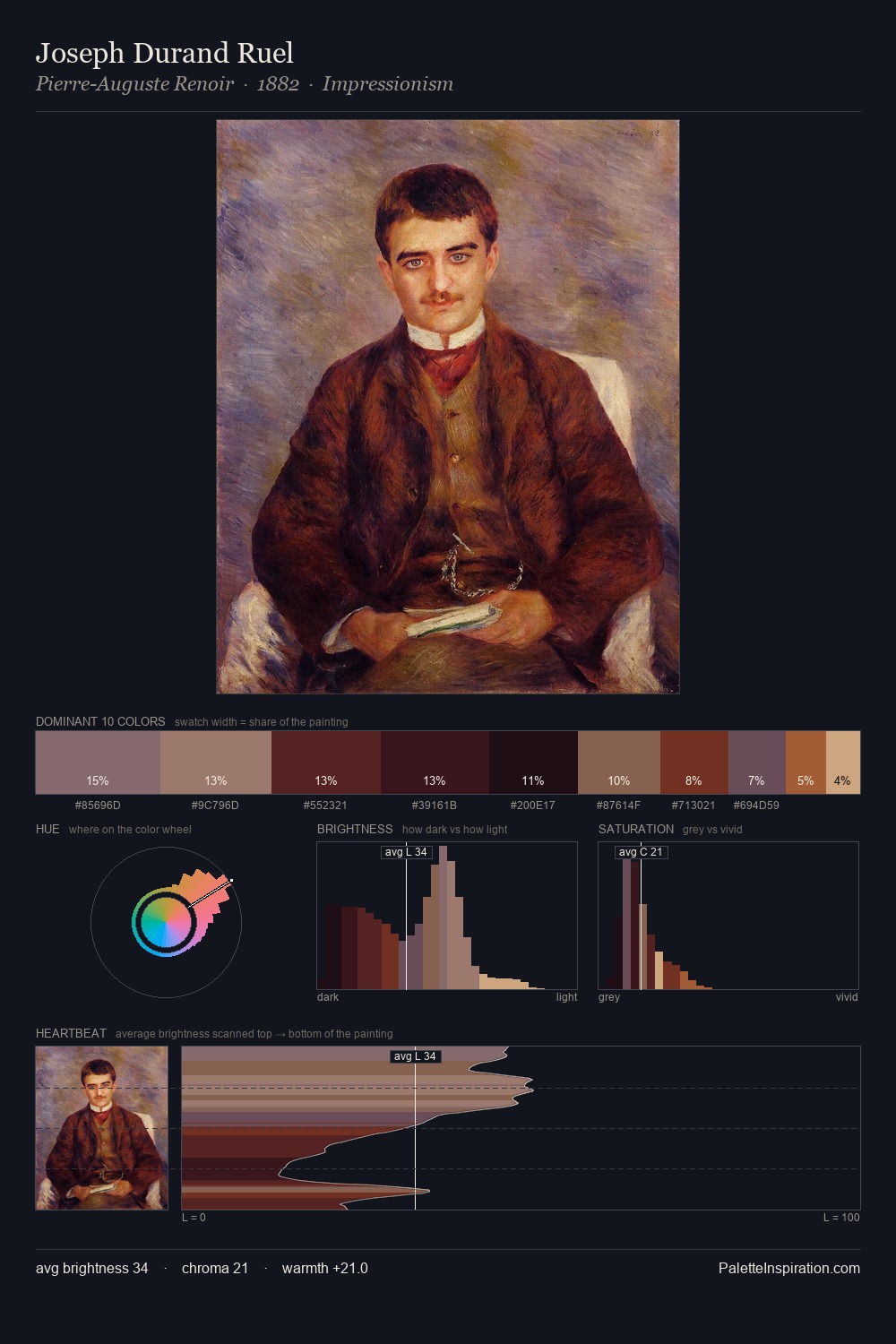The image size is (896, 1344).
Task: Click the artist name 'Pierre-Auguste Renoir'
Action: (x=134, y=83)
